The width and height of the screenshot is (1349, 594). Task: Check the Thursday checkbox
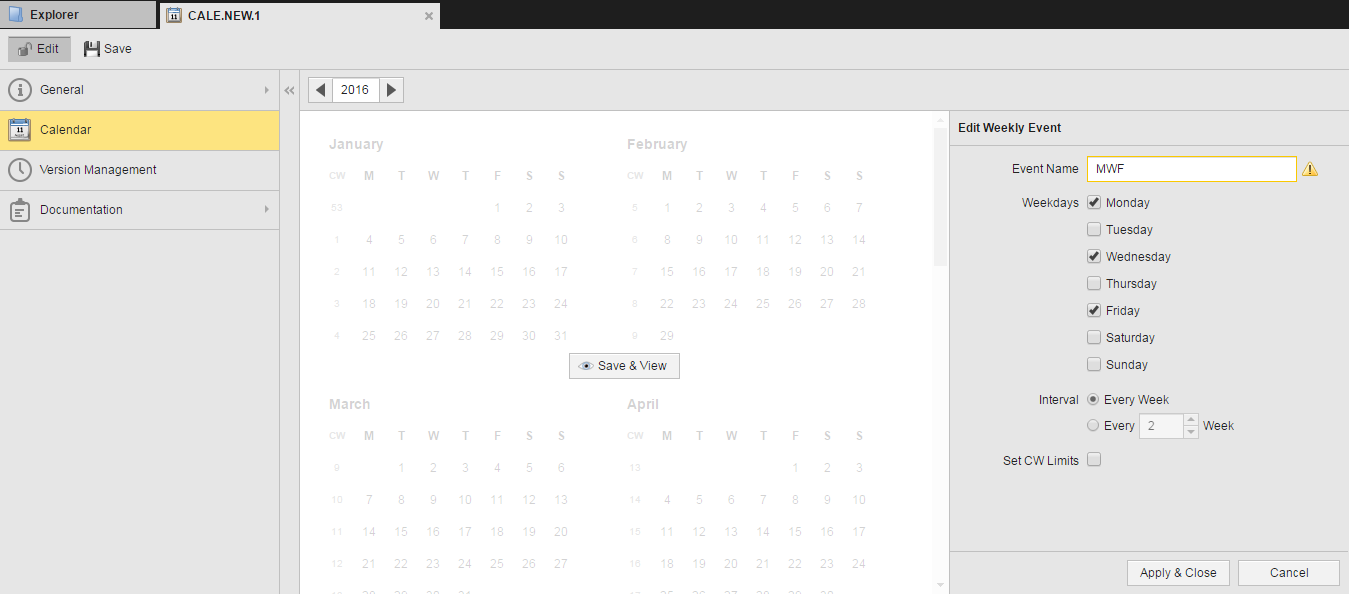[1094, 283]
